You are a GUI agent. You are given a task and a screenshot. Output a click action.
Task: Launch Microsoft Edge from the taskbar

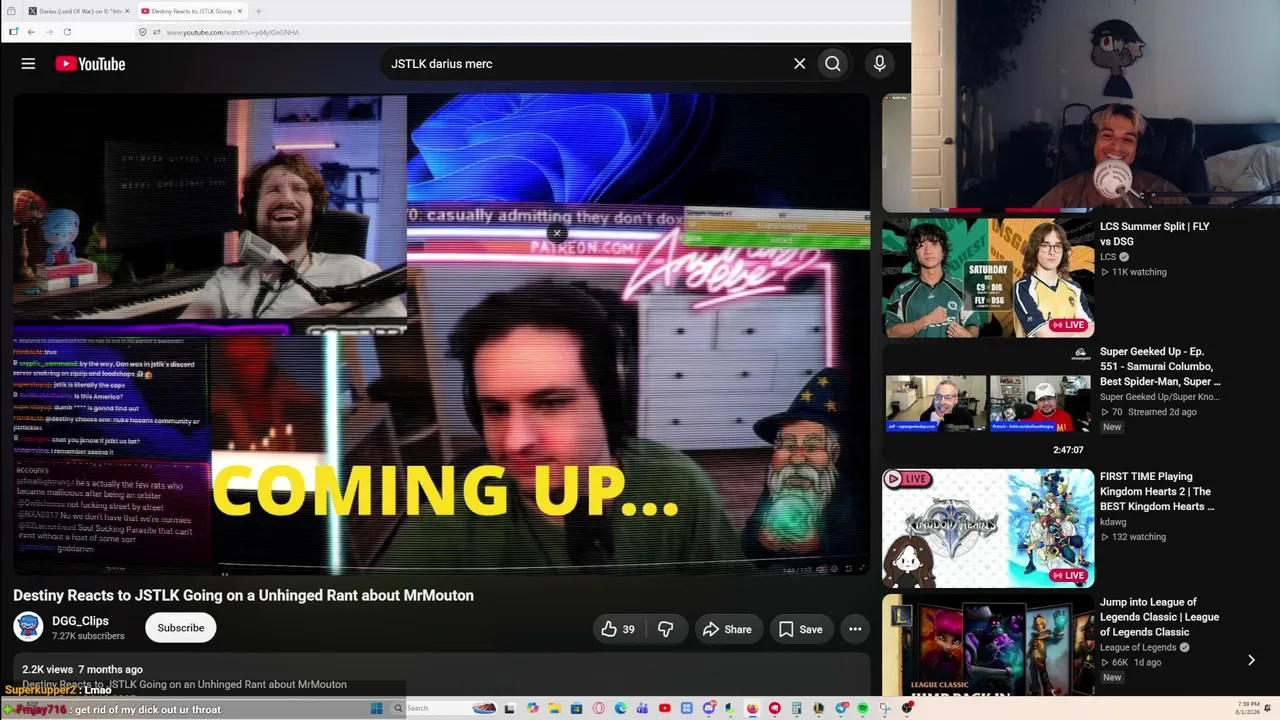(x=620, y=708)
